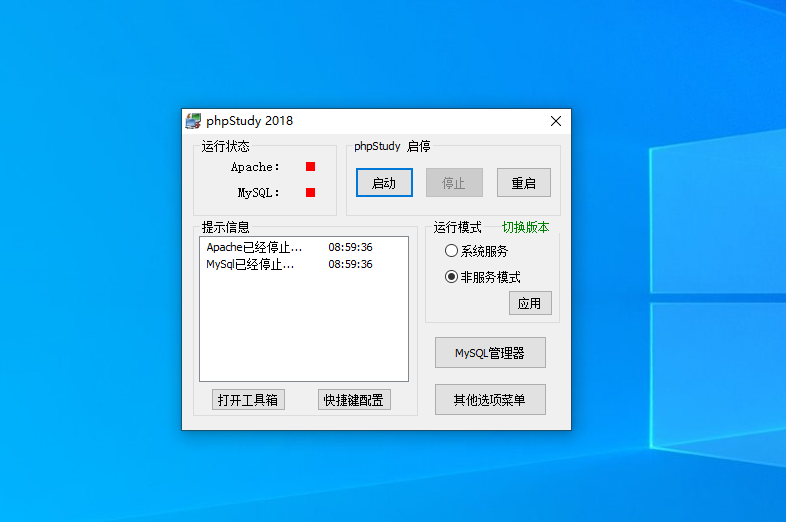Restart services with the 重启 button
786x522 pixels.
524,183
